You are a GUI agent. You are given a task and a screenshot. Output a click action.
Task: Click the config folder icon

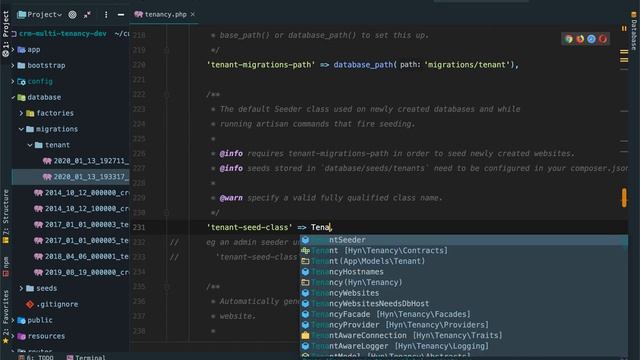[22, 81]
